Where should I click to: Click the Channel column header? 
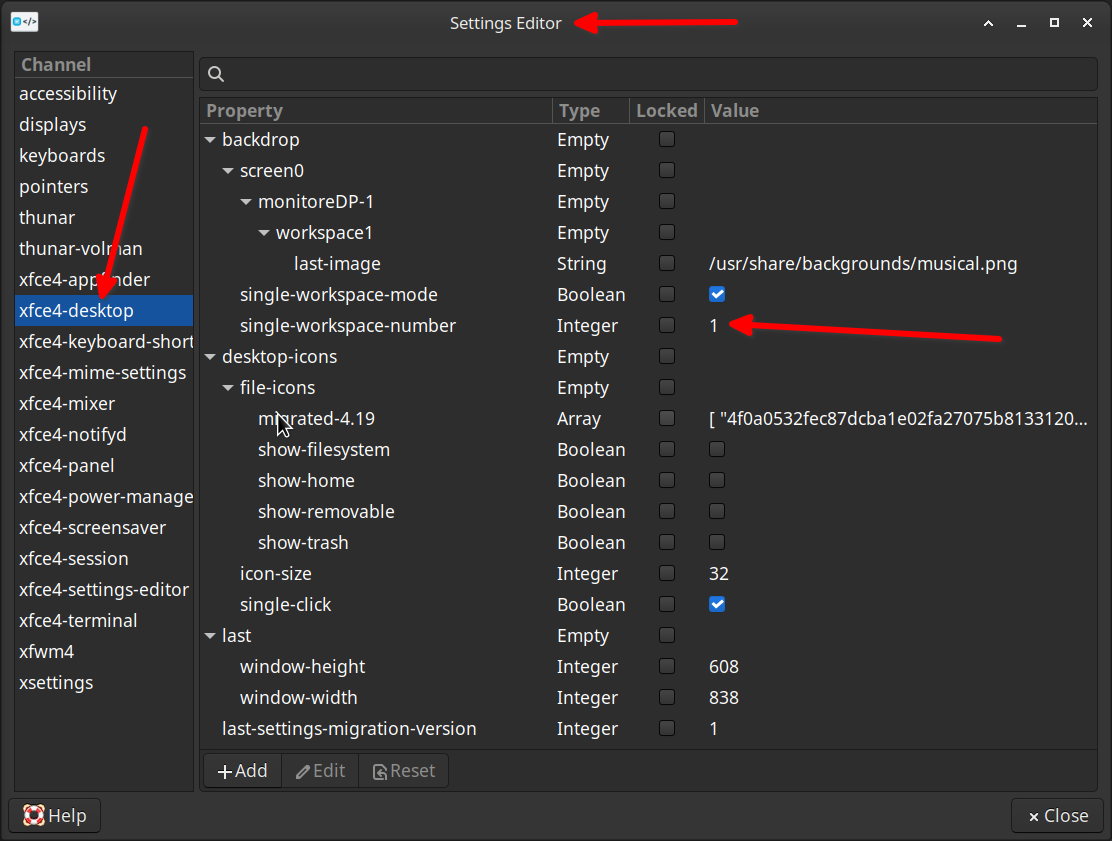tap(104, 65)
